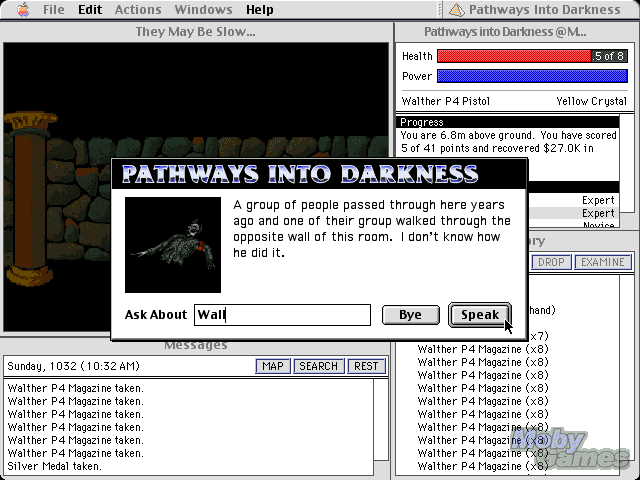Click the EXAMINE button in inventory
This screenshot has height=480, width=640.
tap(603, 262)
